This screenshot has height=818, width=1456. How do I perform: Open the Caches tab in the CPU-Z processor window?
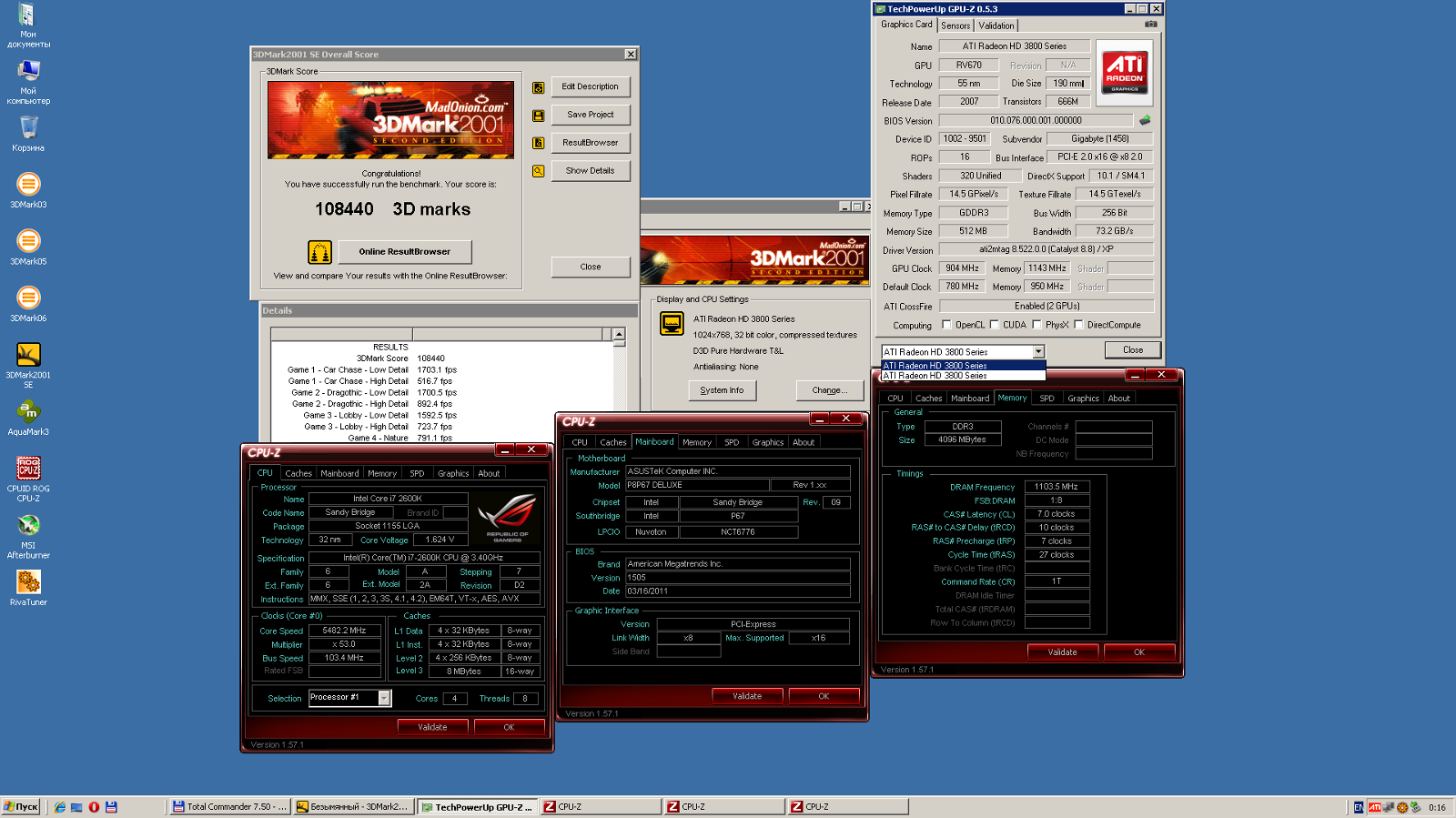(x=298, y=473)
